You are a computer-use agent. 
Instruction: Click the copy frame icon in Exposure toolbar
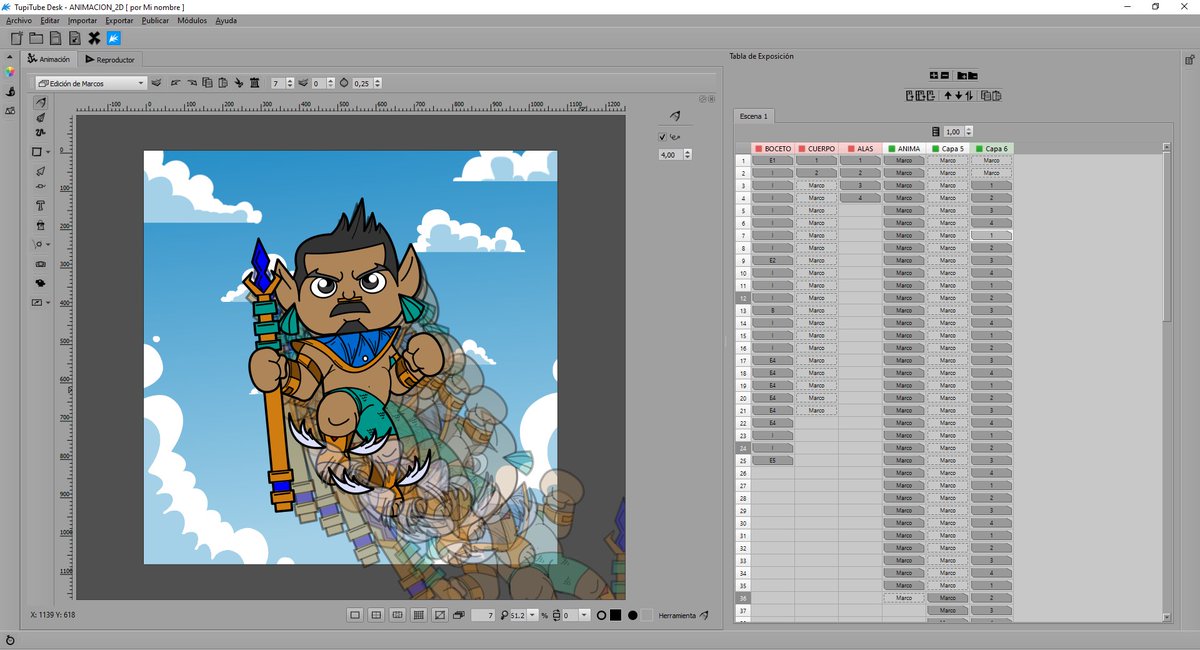tap(985, 96)
